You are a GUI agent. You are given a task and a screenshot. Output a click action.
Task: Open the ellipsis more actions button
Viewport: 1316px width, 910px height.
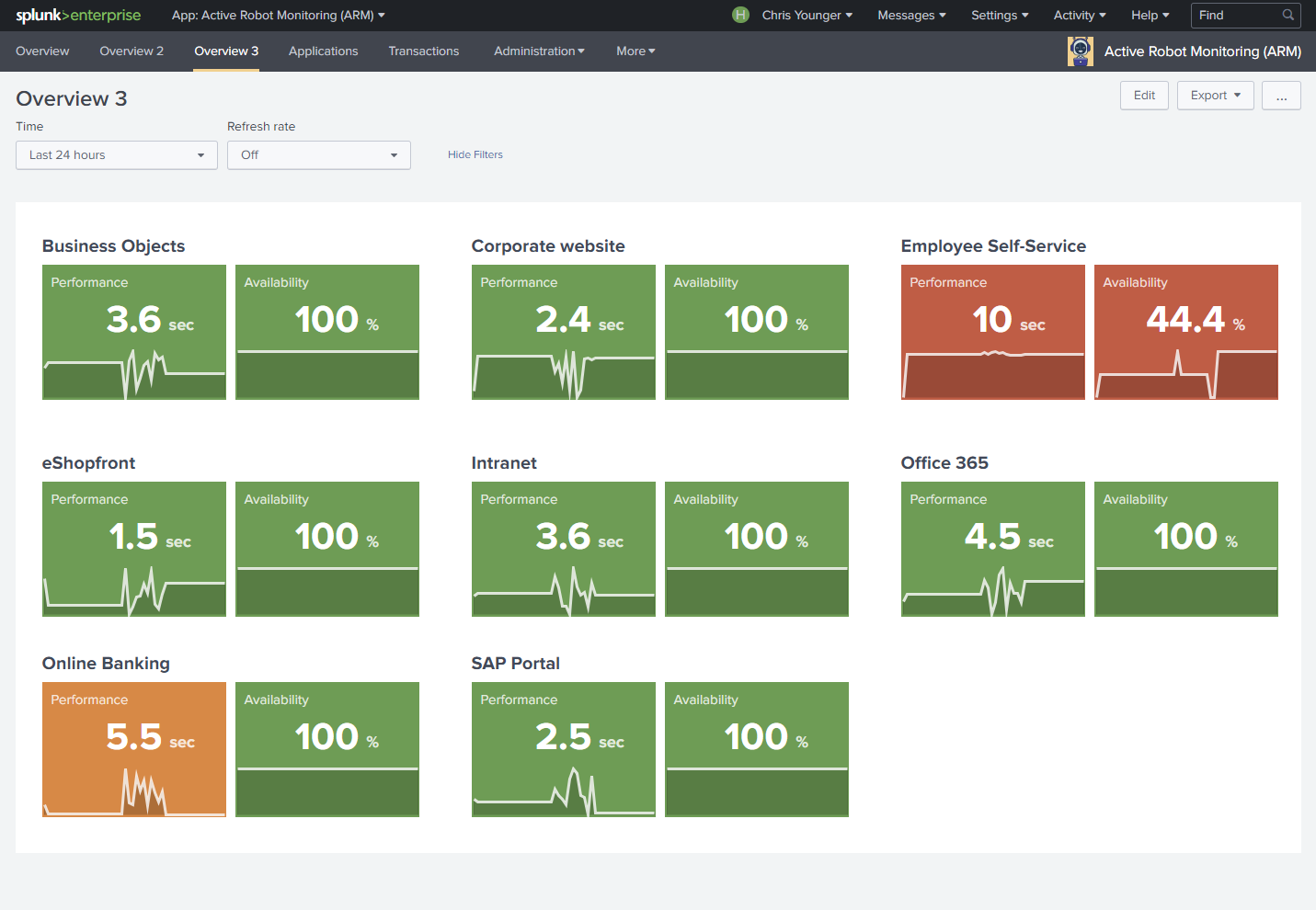click(1281, 96)
